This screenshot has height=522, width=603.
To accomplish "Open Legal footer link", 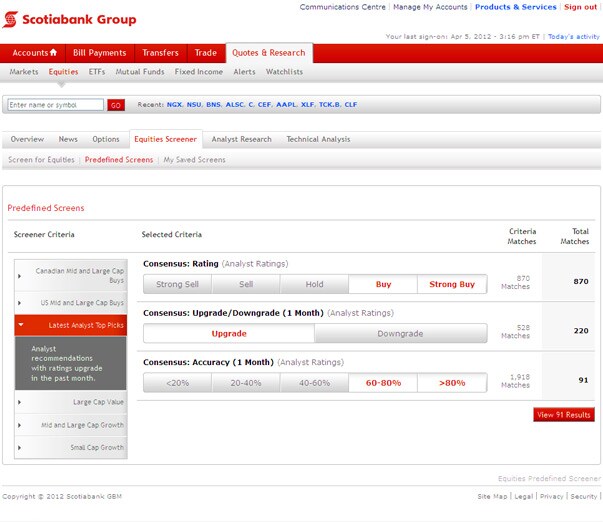I will pos(524,496).
